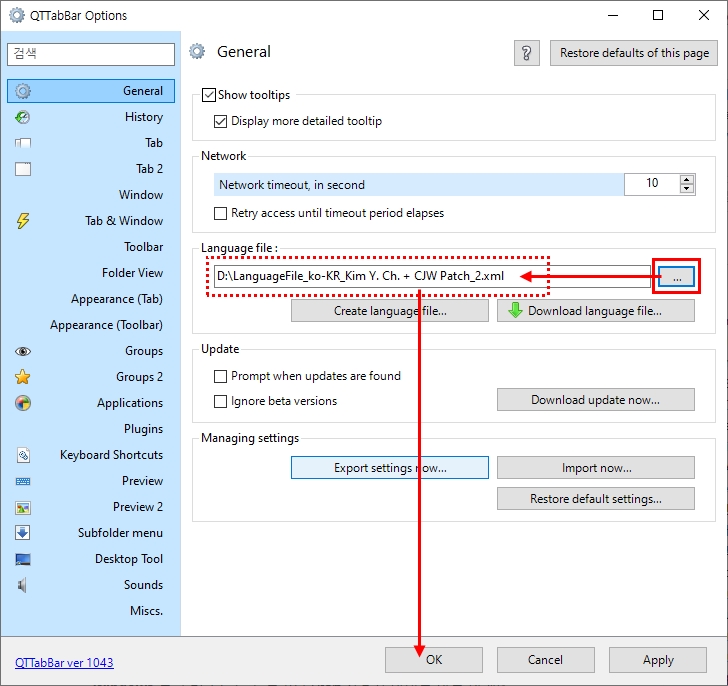728x686 pixels.
Task: Click the History clock icon in sidebar
Action: 23,117
